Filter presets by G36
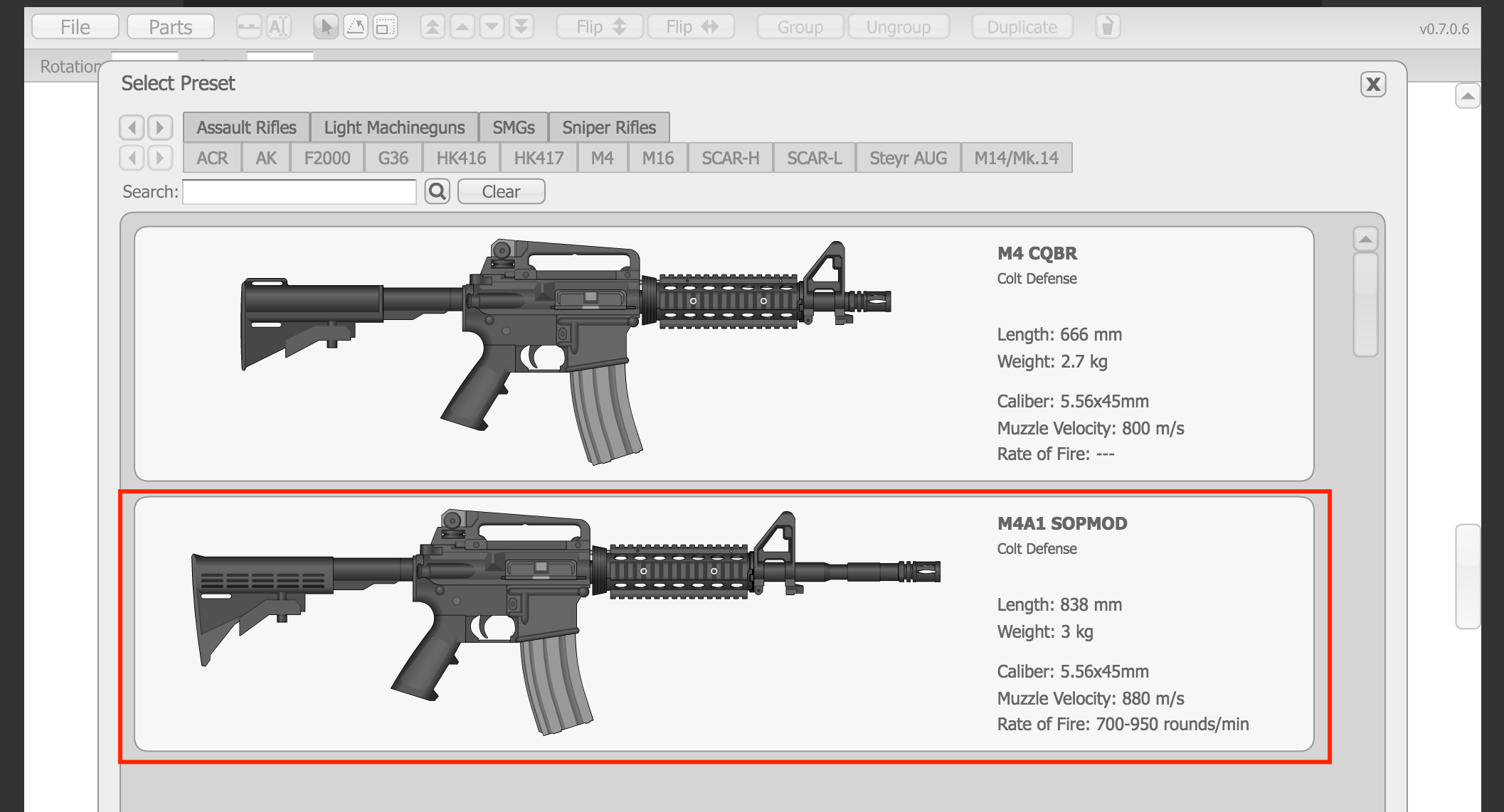This screenshot has width=1504, height=812. (x=393, y=158)
